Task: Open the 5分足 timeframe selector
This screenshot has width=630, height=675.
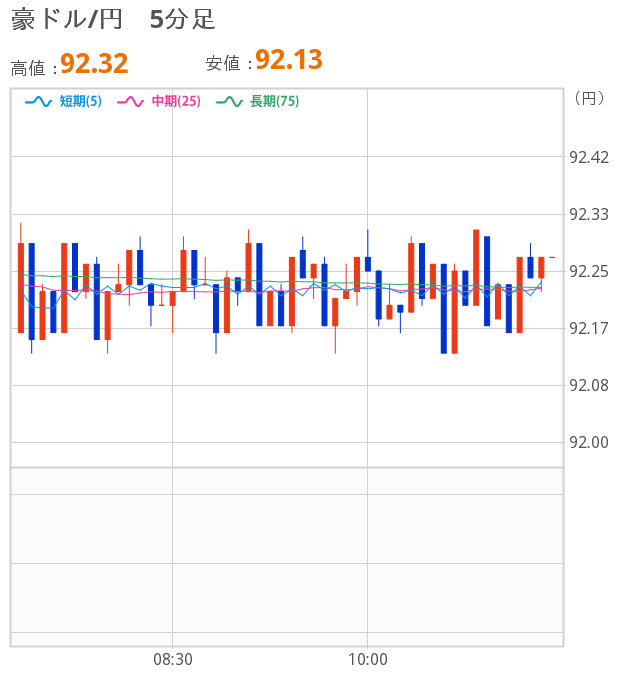Action: [x=182, y=19]
